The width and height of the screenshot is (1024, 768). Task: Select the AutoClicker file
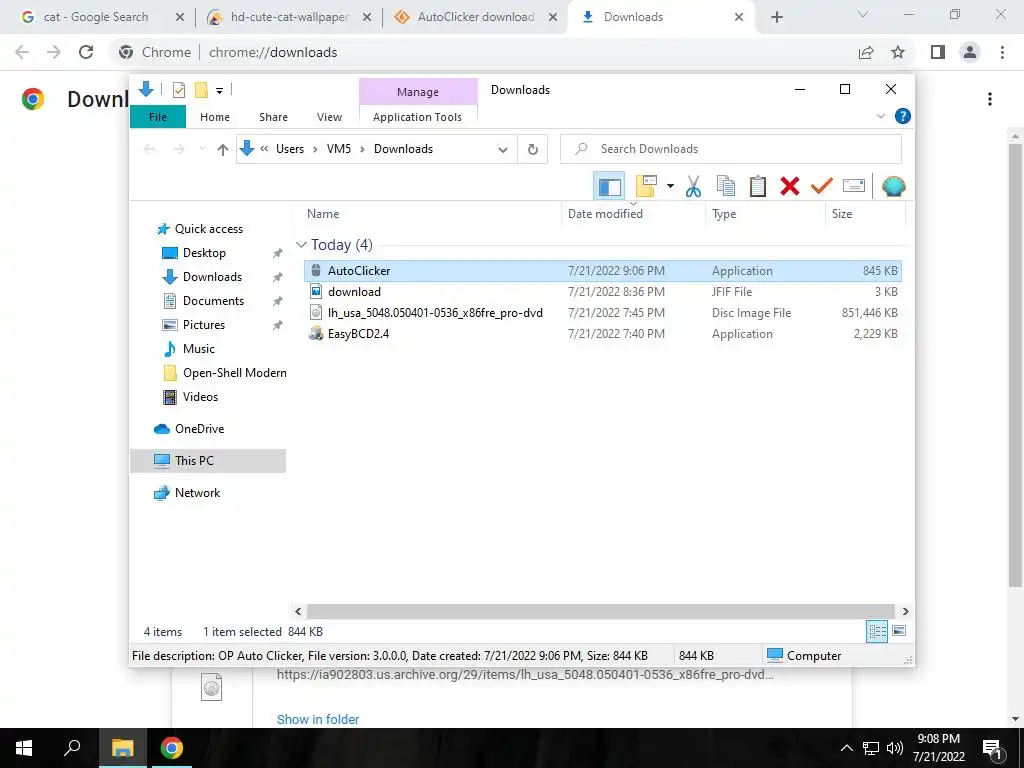pos(603,270)
